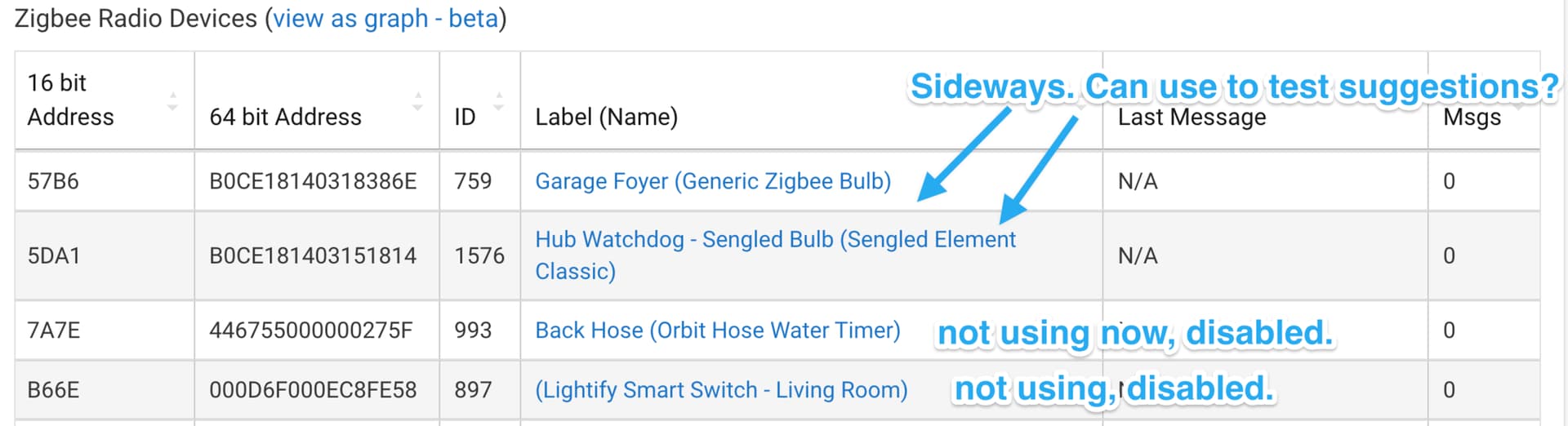Click the 16 bit Address header text
This screenshot has width=1568, height=426.
pos(70,100)
